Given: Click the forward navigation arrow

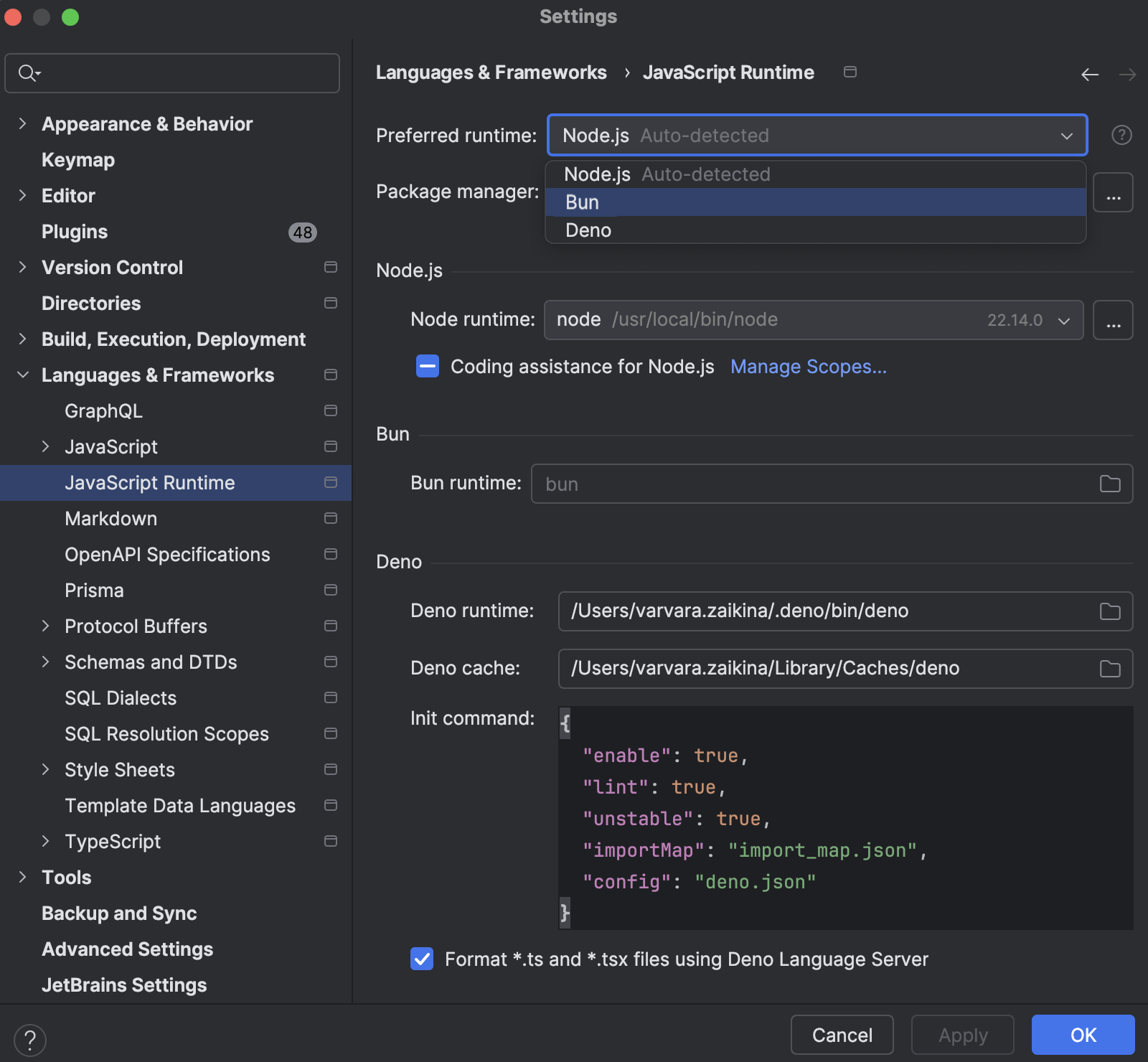Looking at the screenshot, I should coord(1127,74).
